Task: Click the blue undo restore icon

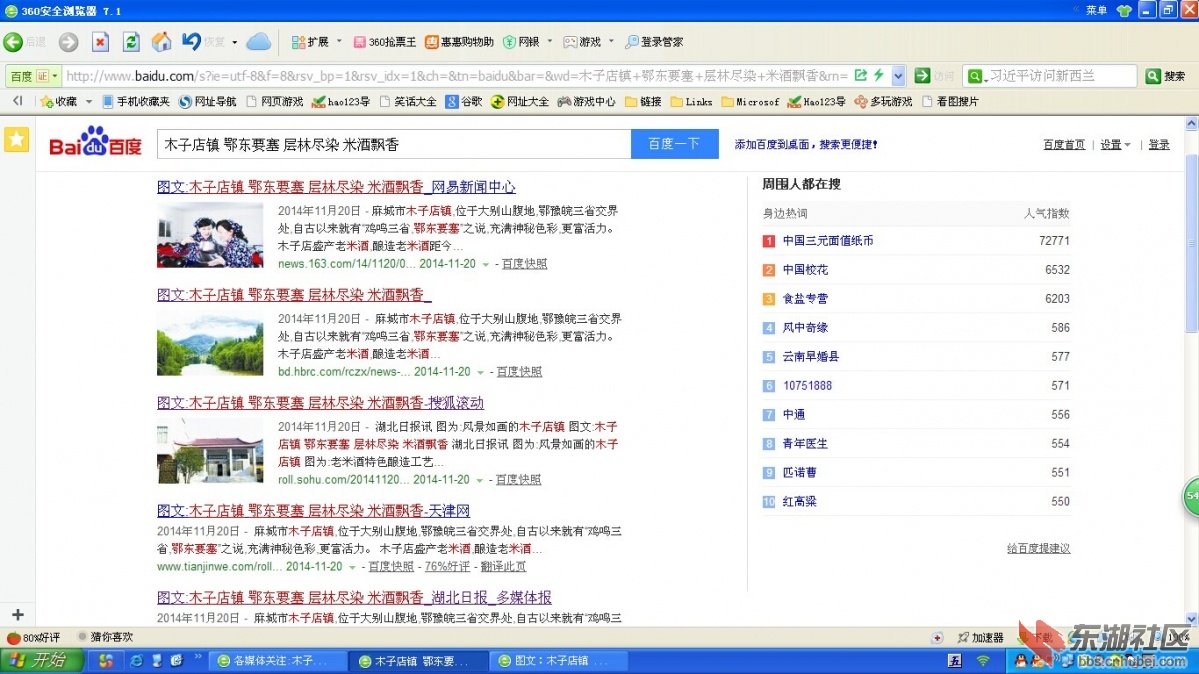Action: (x=191, y=41)
